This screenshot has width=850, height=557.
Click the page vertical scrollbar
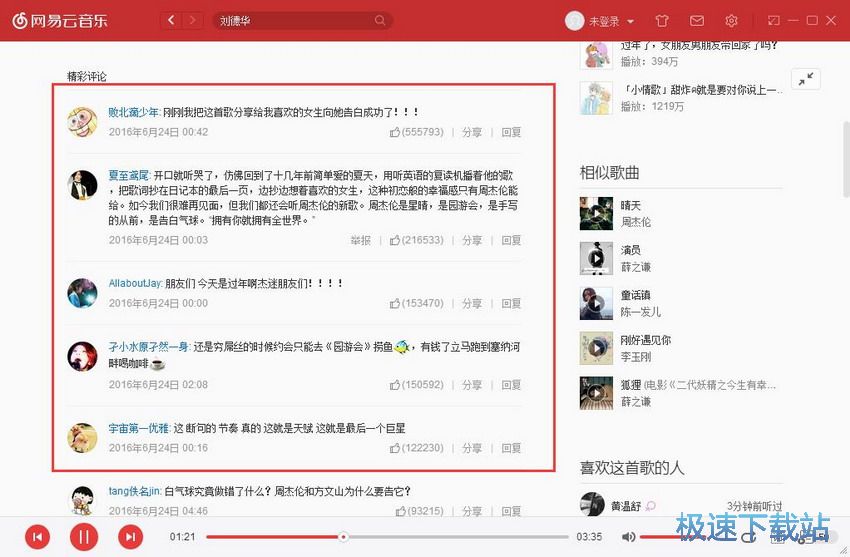click(846, 160)
